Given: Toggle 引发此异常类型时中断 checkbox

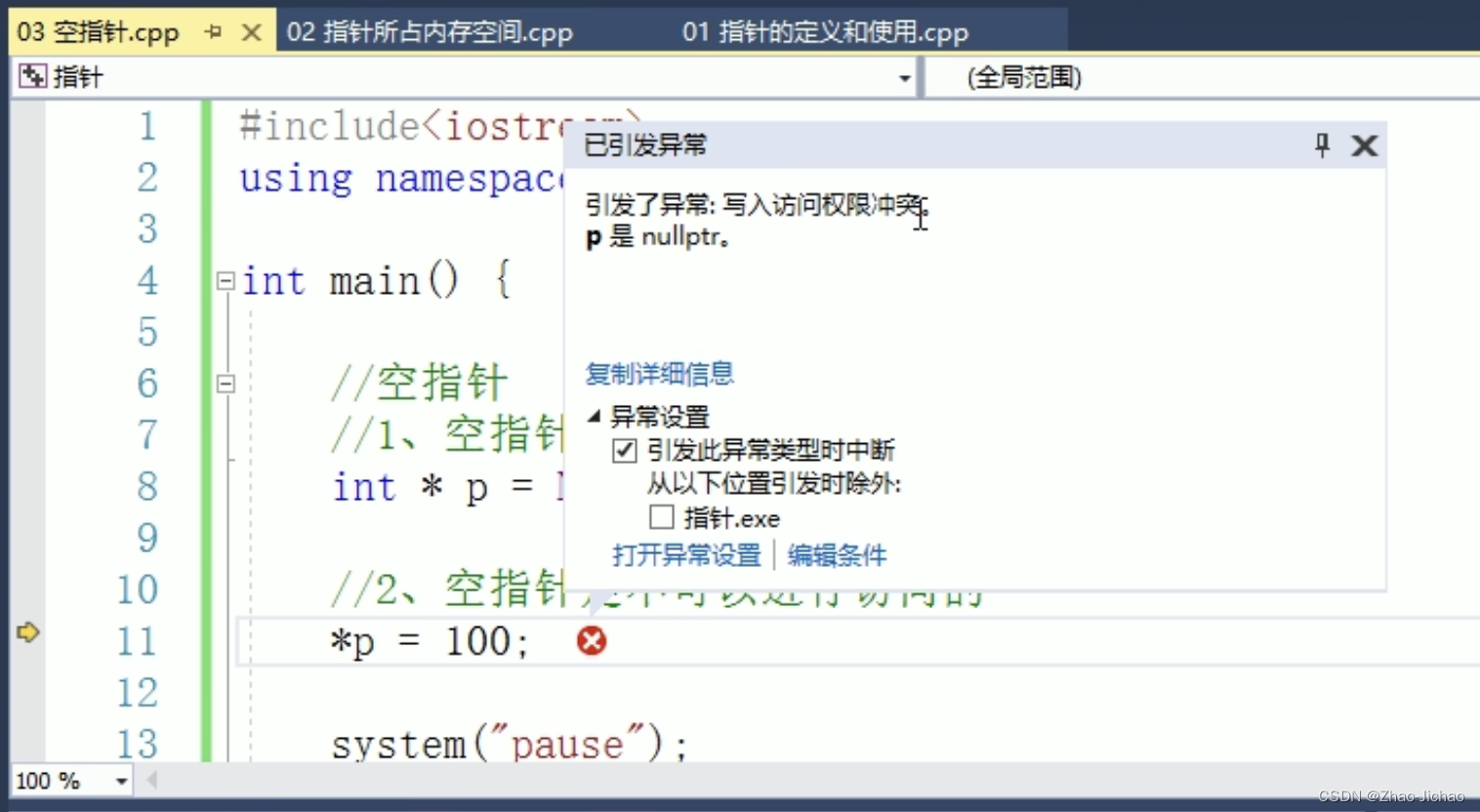Looking at the screenshot, I should pos(625,451).
